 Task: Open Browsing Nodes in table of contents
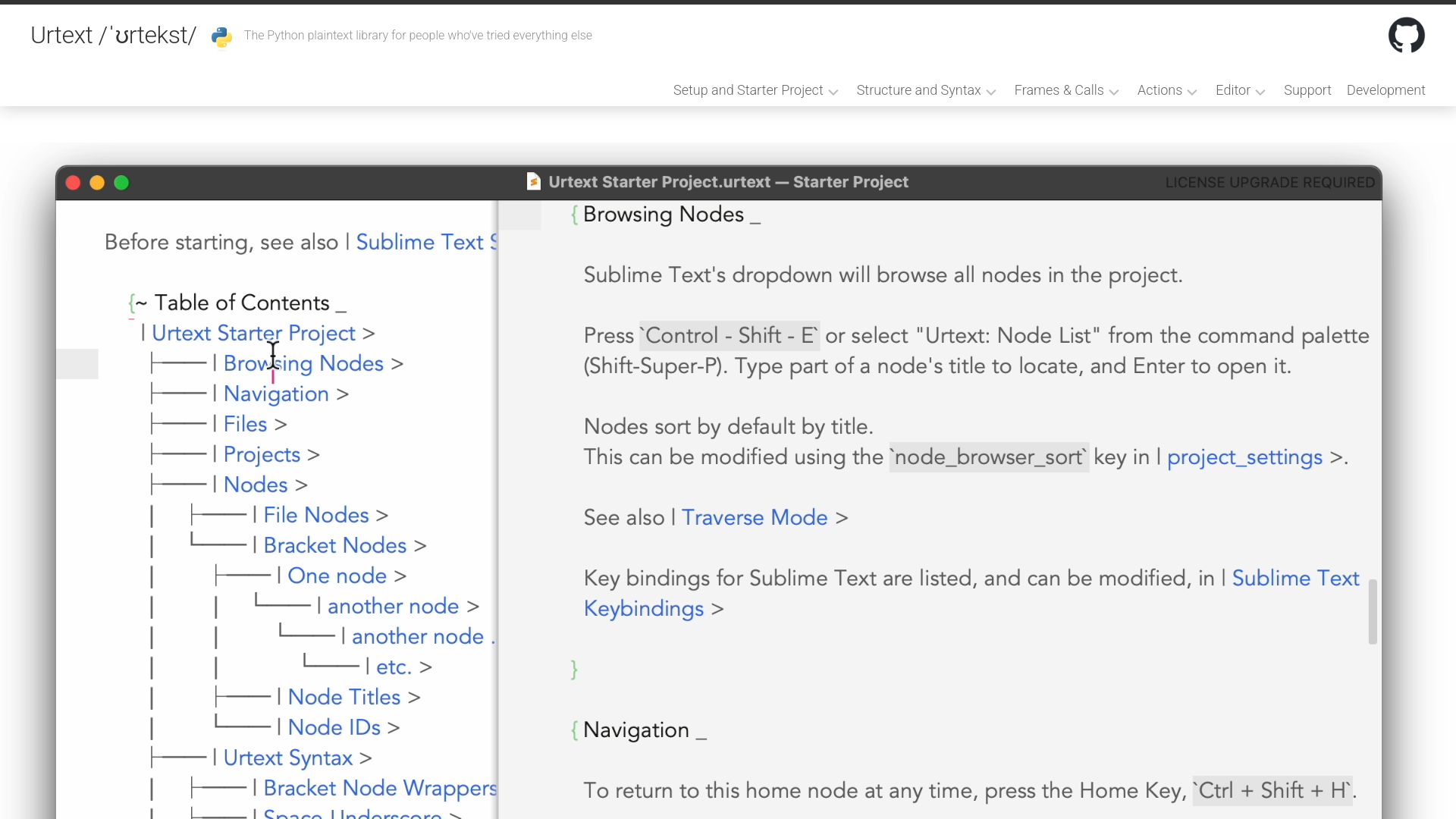tap(303, 363)
